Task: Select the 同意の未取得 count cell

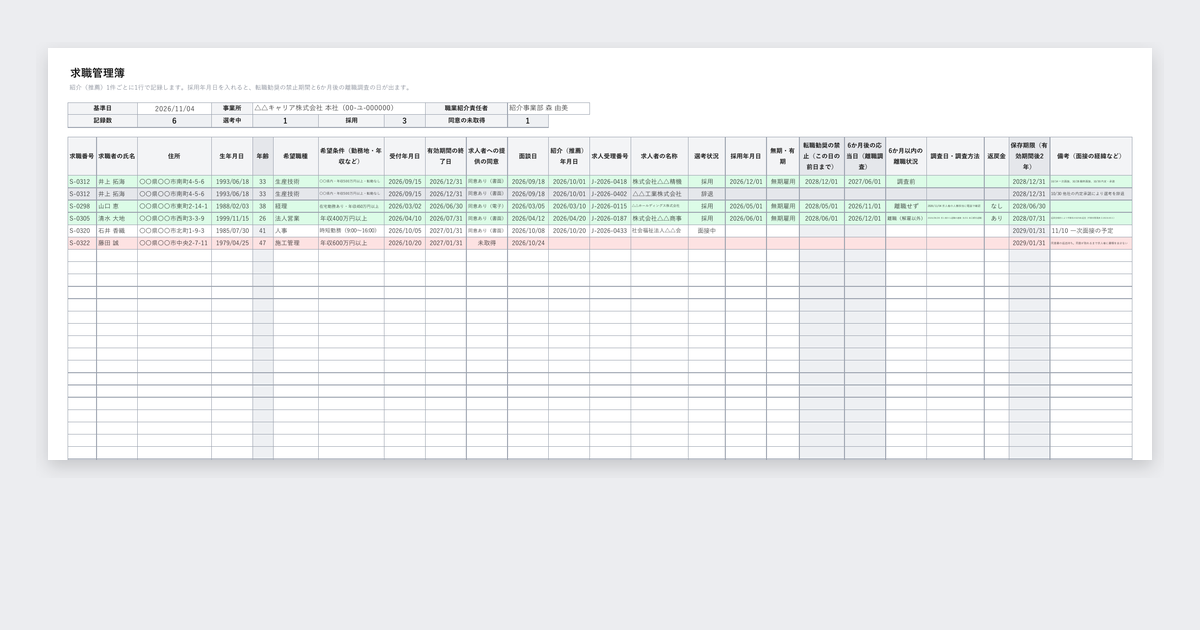Action: pyautogui.click(x=528, y=121)
